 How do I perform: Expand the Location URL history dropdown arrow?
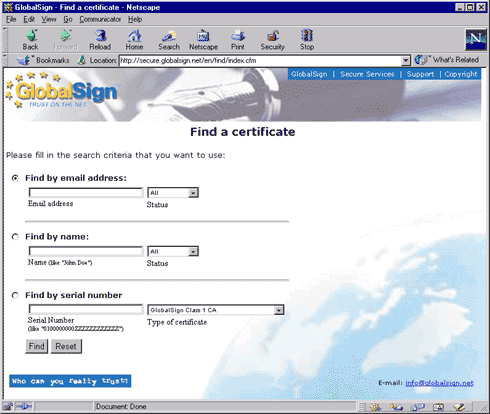coord(405,61)
